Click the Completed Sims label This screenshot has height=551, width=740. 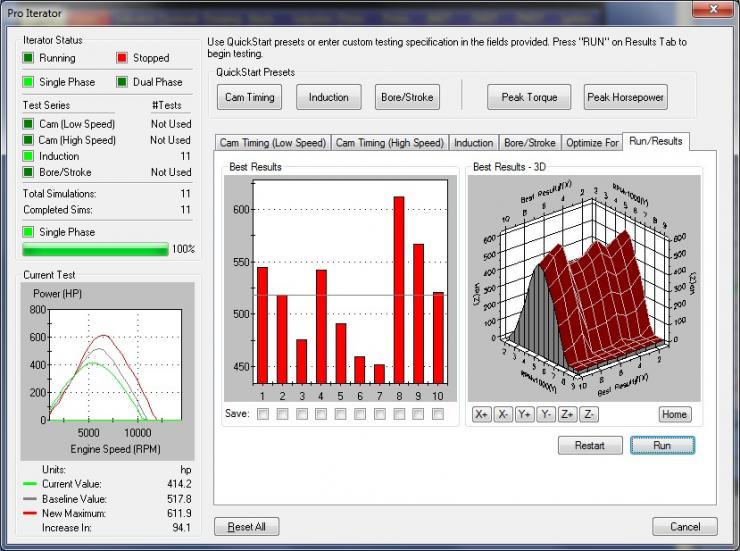[58, 209]
